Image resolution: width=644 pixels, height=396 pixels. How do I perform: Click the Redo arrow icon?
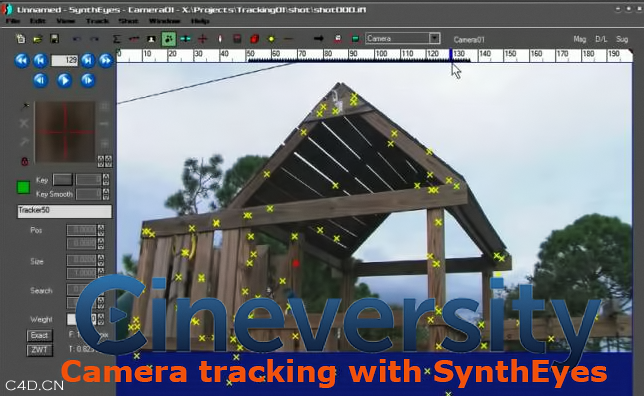(x=94, y=39)
